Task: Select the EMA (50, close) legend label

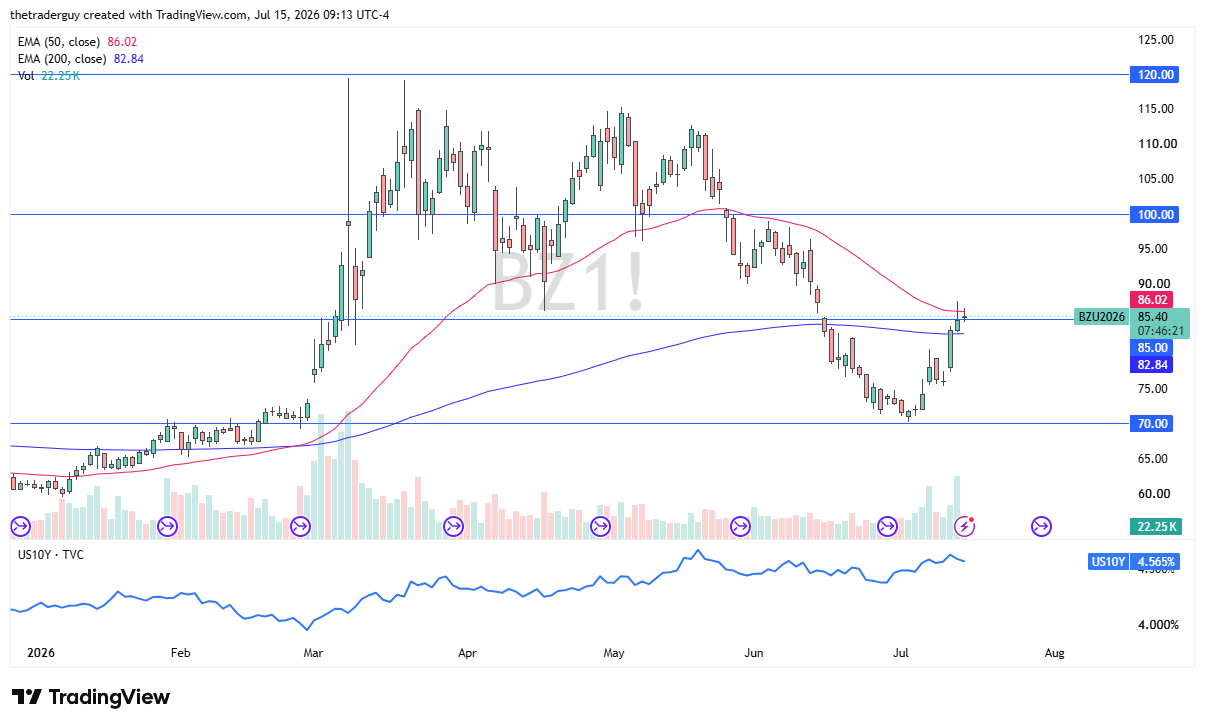Action: point(60,41)
